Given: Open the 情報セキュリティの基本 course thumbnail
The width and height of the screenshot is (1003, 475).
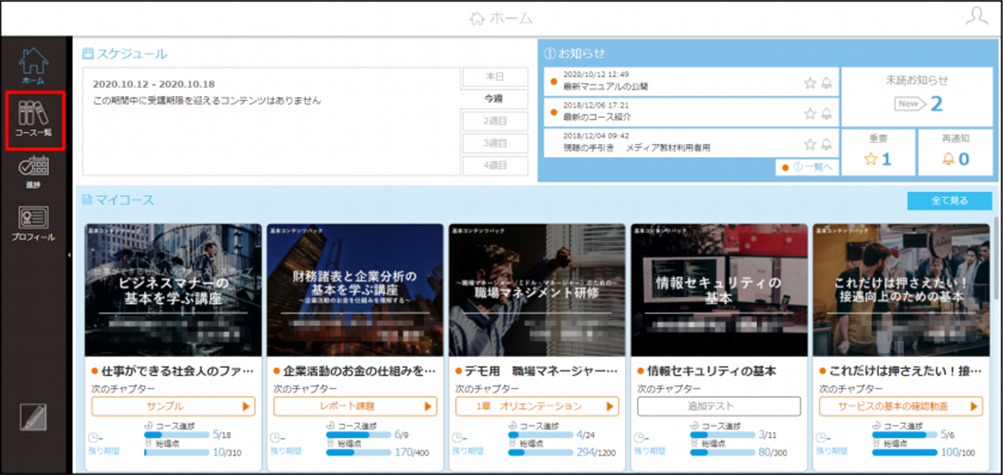Looking at the screenshot, I should (720, 290).
